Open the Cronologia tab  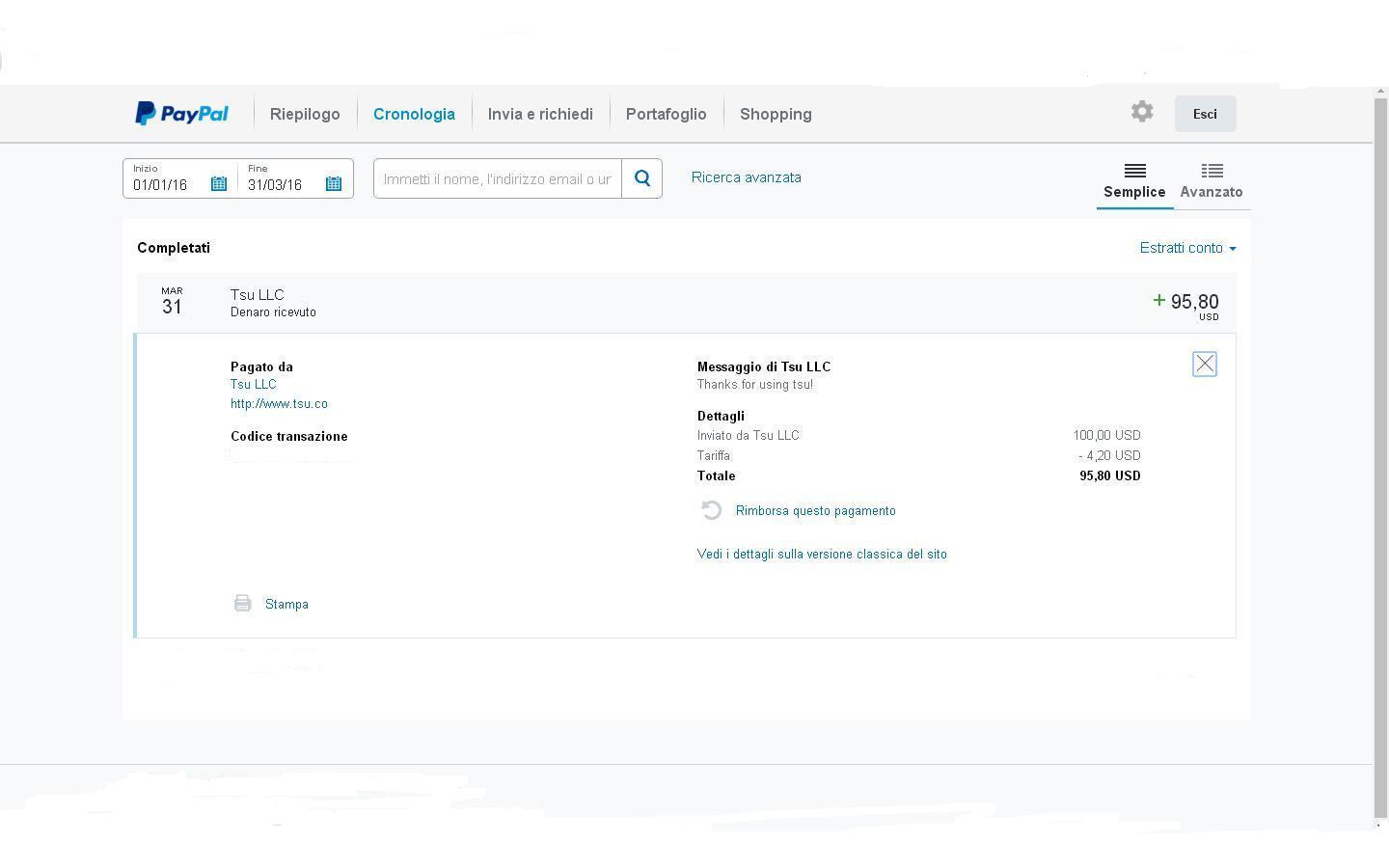[x=414, y=114]
